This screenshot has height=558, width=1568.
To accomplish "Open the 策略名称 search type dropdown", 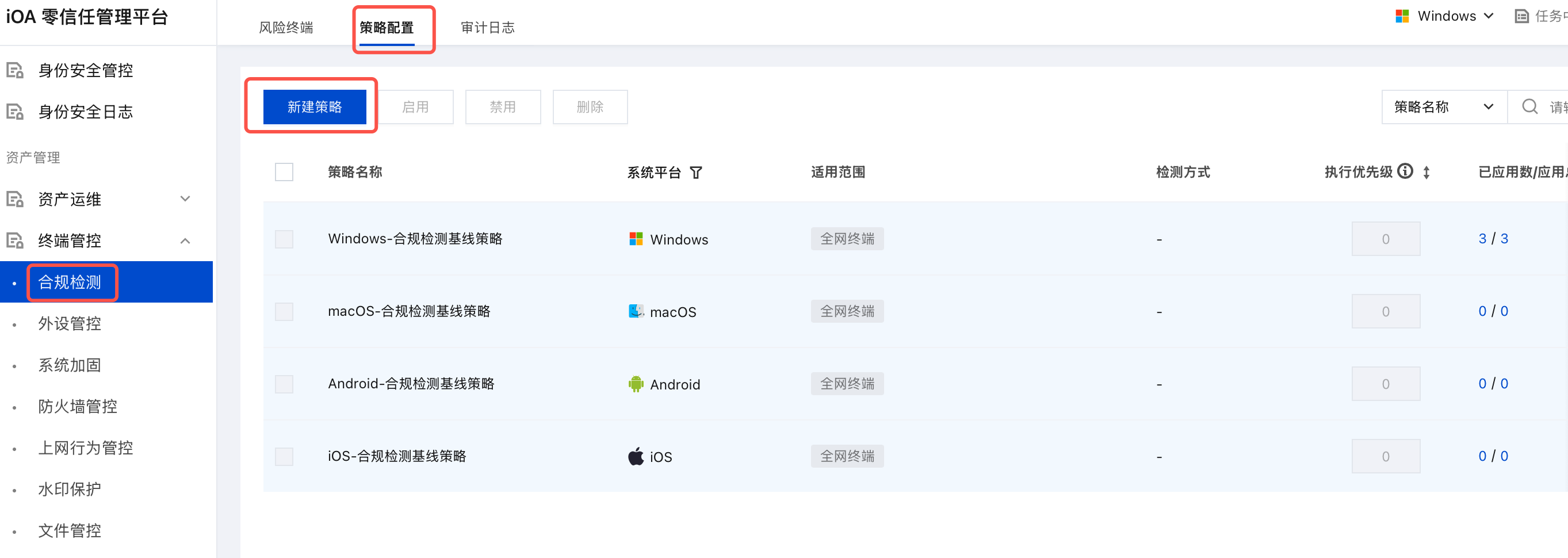I will [1444, 107].
